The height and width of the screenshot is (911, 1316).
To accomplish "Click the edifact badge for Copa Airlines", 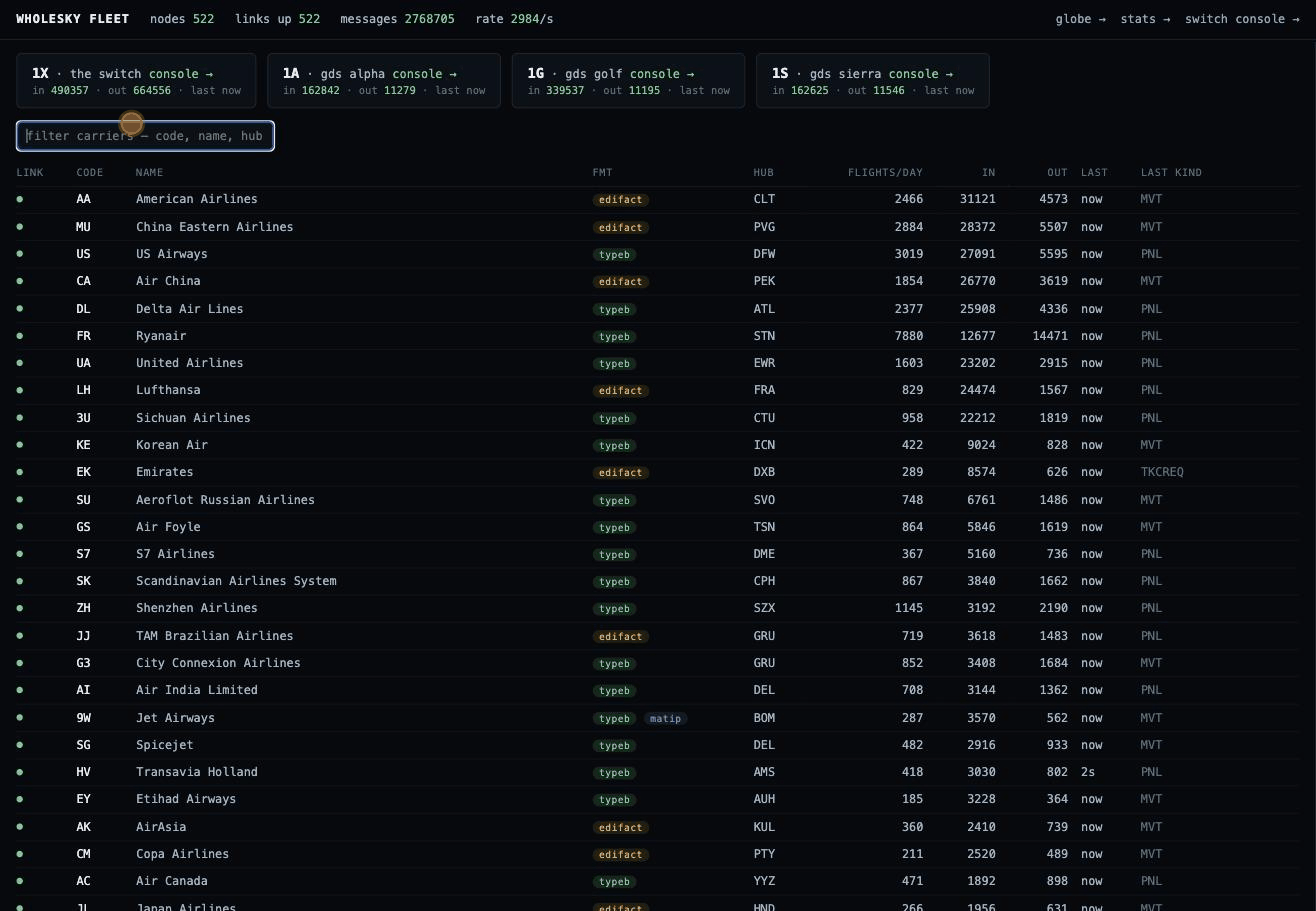I will [x=620, y=855].
